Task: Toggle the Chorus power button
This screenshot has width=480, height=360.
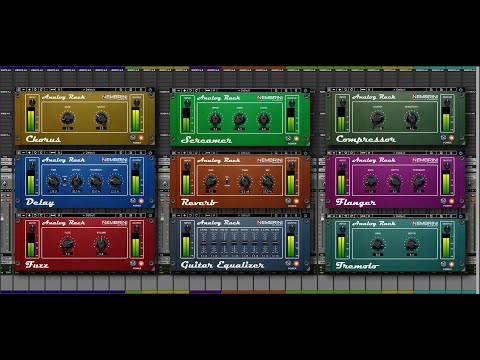Action: pyautogui.click(x=141, y=138)
